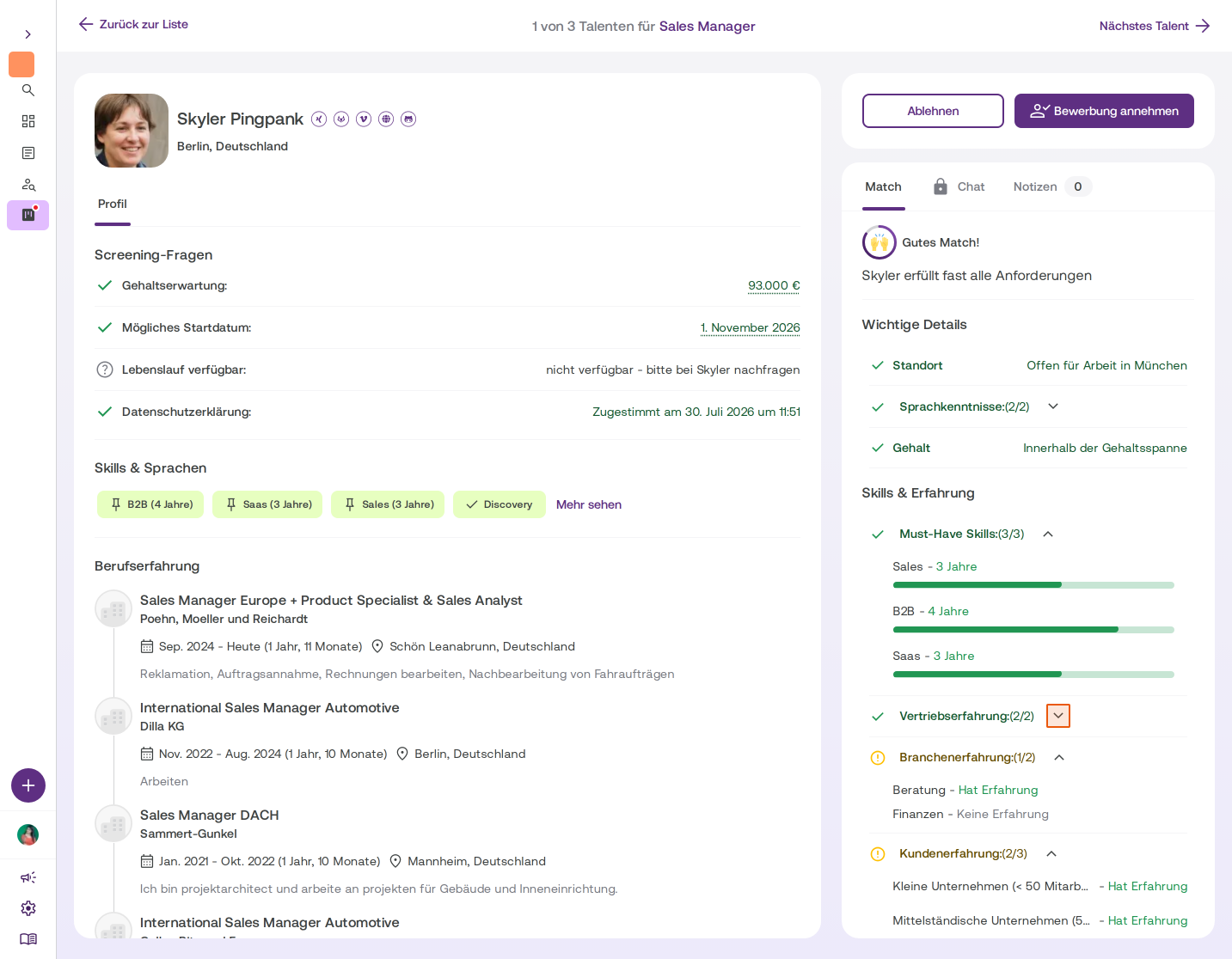Screen dimensions: 1232x959
Task: Open Skyler's Vimeo profile icon
Action: pyautogui.click(x=364, y=119)
